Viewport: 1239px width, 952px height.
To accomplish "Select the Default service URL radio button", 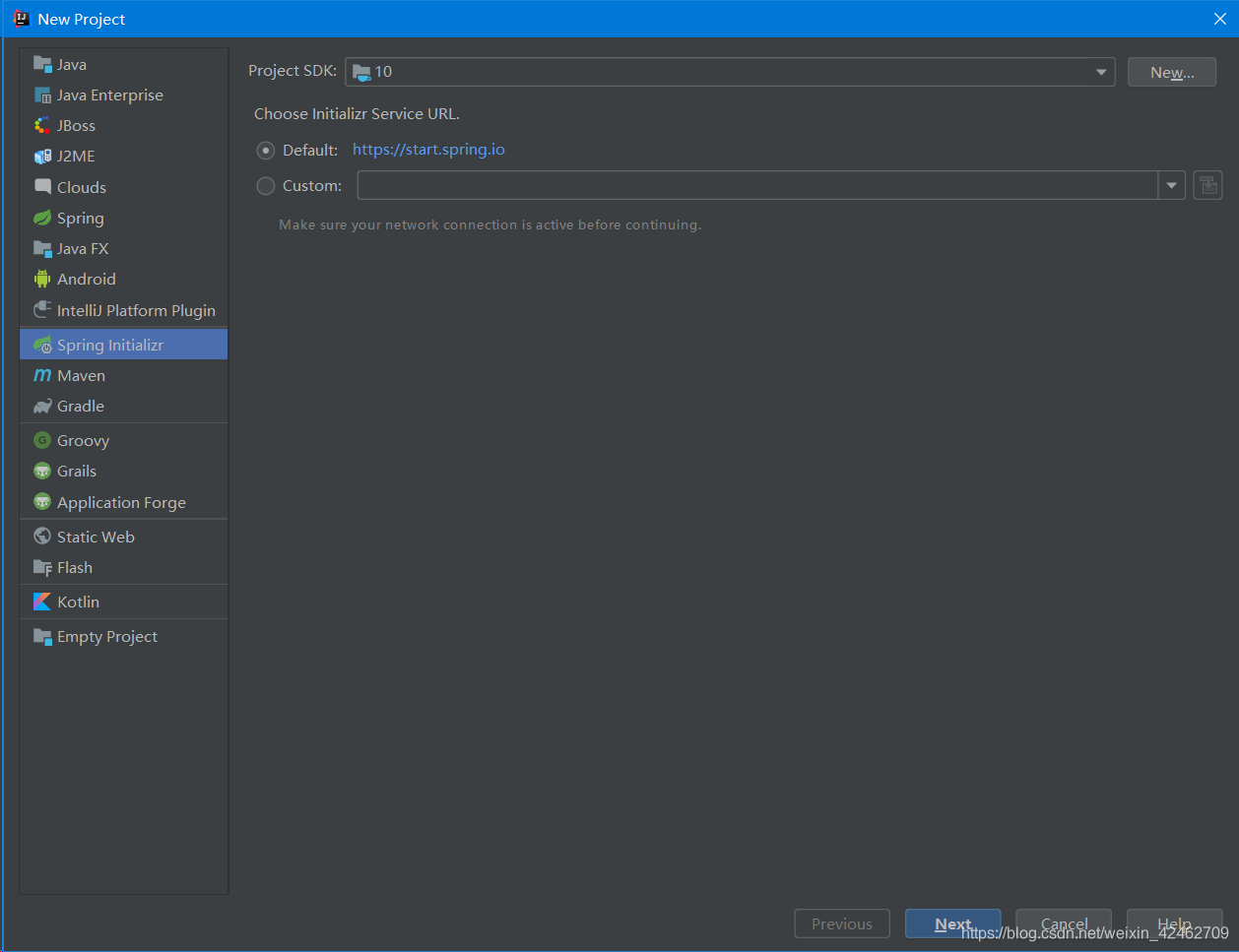I will [266, 151].
